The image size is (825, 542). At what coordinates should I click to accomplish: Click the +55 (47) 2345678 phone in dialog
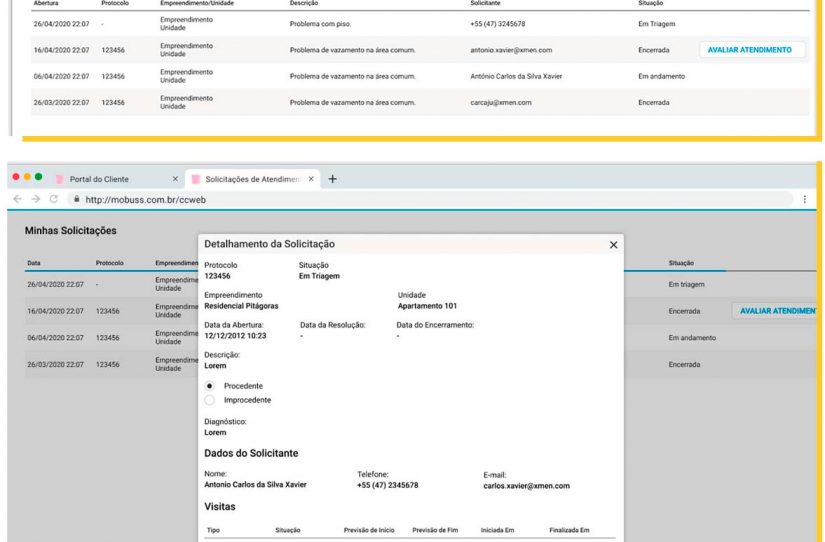[x=388, y=485]
